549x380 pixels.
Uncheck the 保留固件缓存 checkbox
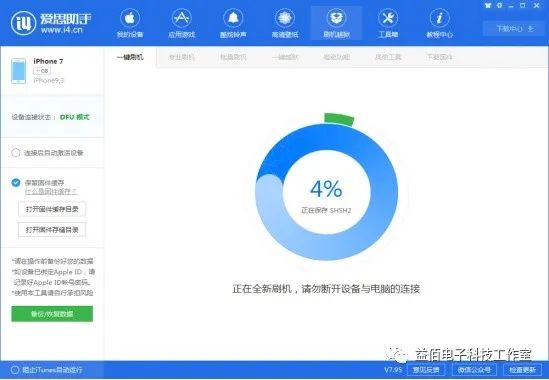pos(16,182)
